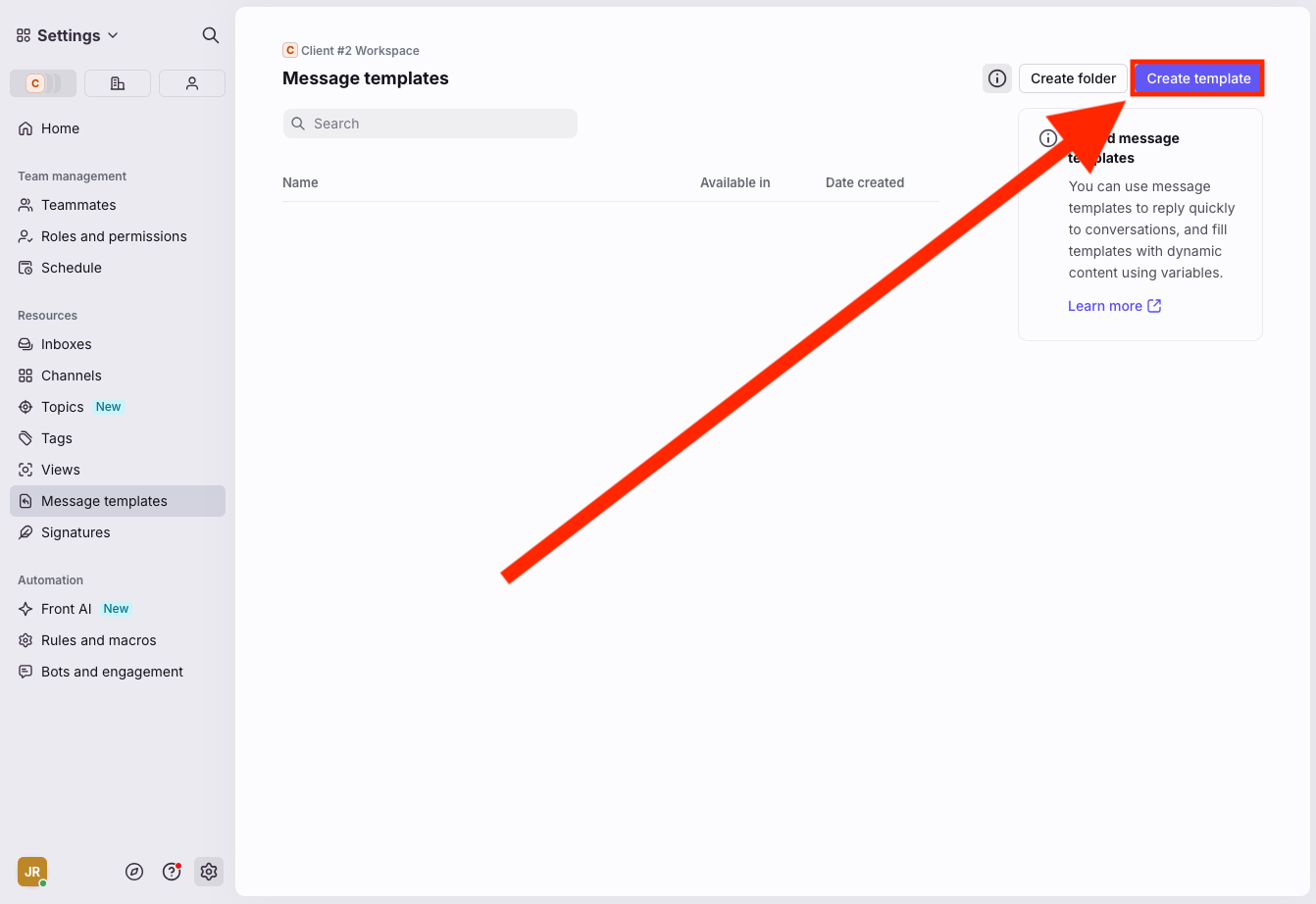Viewport: 1316px width, 904px height.
Task: Select the Client workspace tab
Action: [43, 83]
